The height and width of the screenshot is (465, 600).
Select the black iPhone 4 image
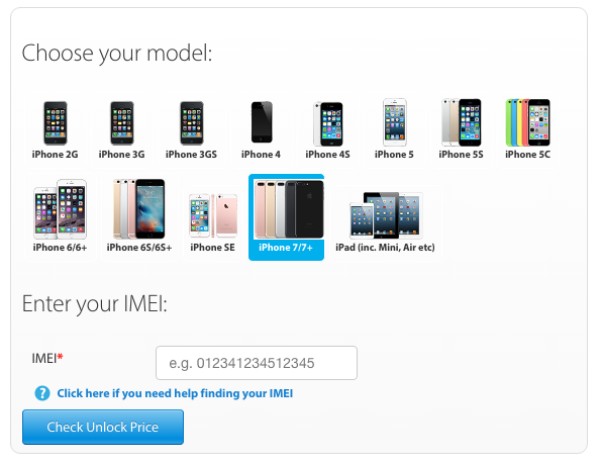click(x=262, y=122)
